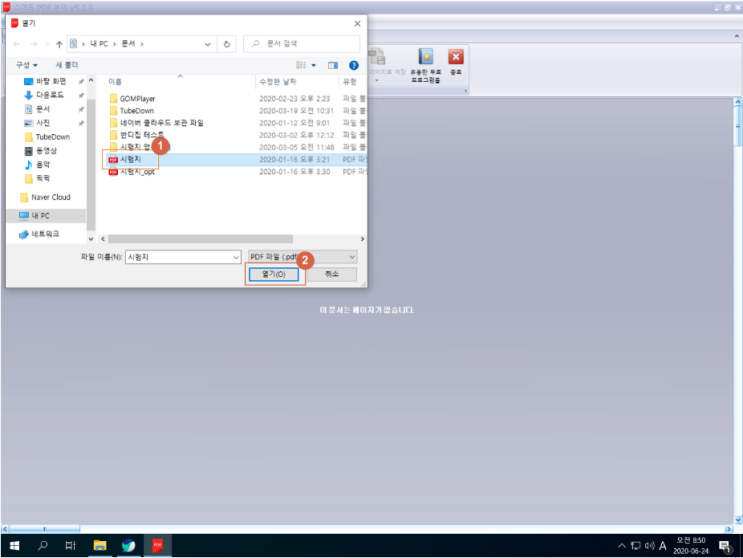The height and width of the screenshot is (558, 743).
Task: Toggle the preview pane icon
Action: pyautogui.click(x=333, y=65)
